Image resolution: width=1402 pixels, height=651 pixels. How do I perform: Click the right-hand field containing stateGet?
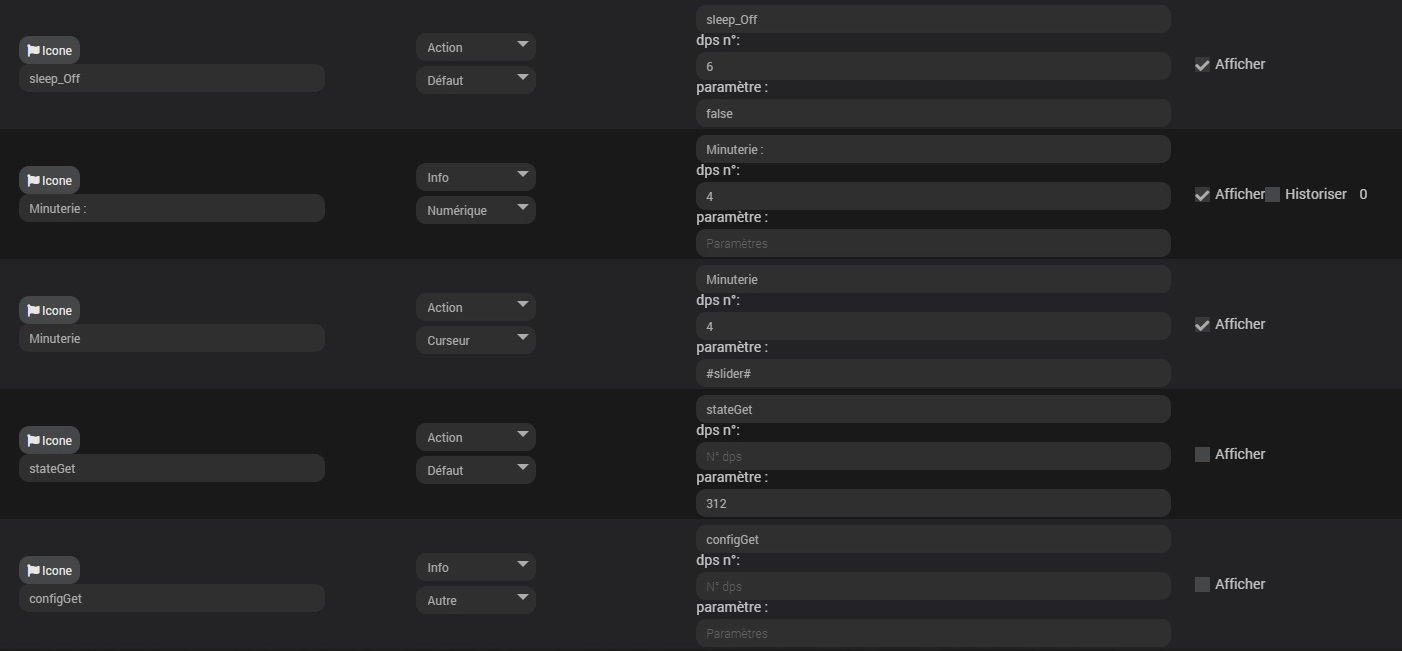pos(933,409)
